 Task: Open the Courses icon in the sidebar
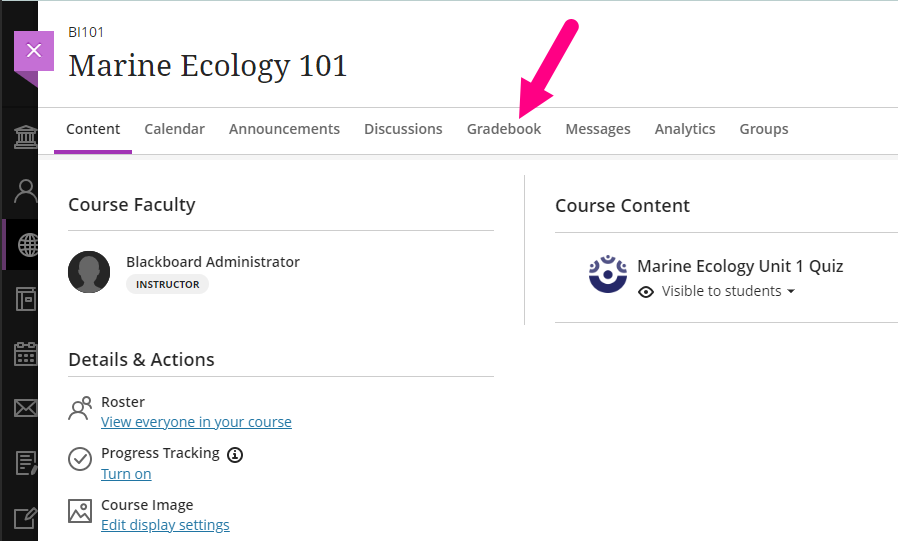point(25,299)
